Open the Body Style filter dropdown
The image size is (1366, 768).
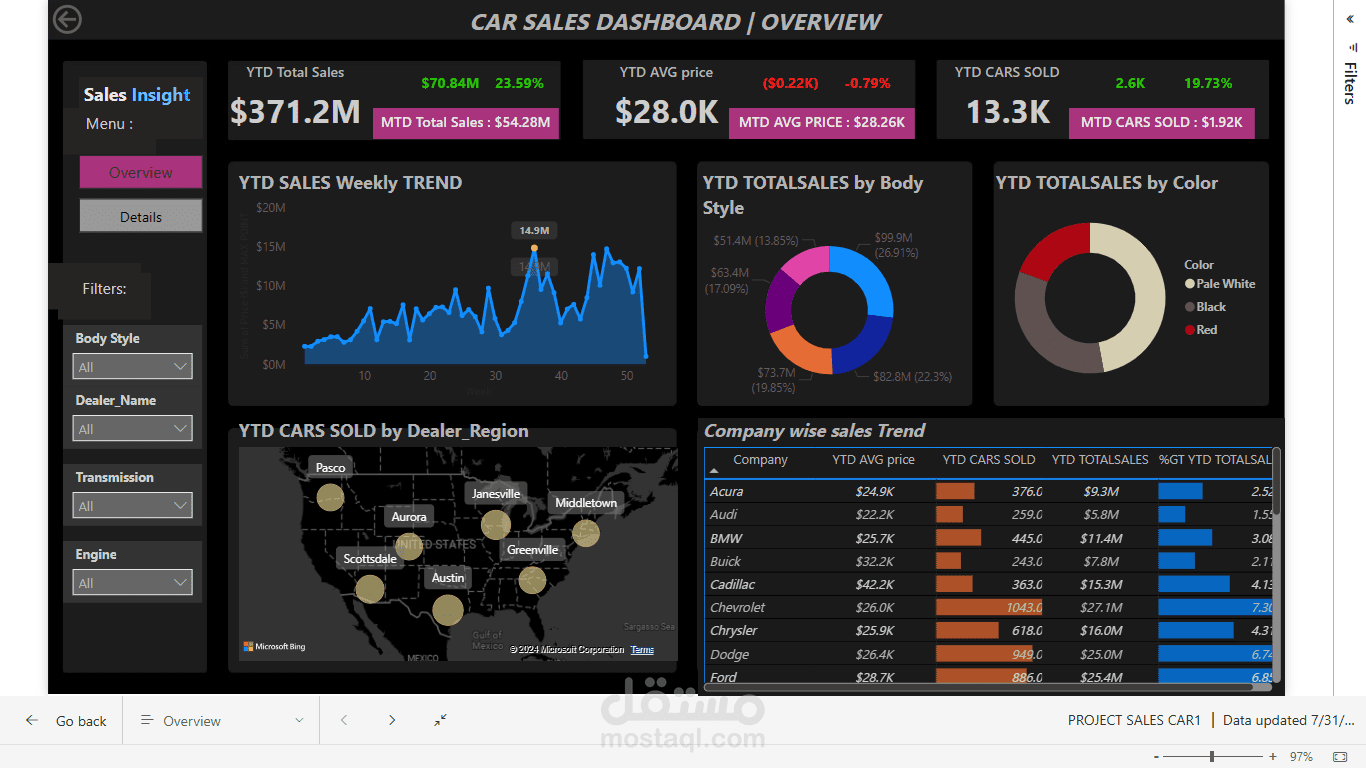click(x=132, y=367)
